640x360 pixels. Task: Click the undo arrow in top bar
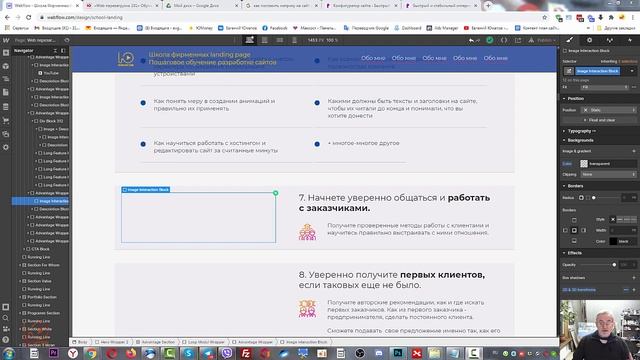(x=471, y=40)
